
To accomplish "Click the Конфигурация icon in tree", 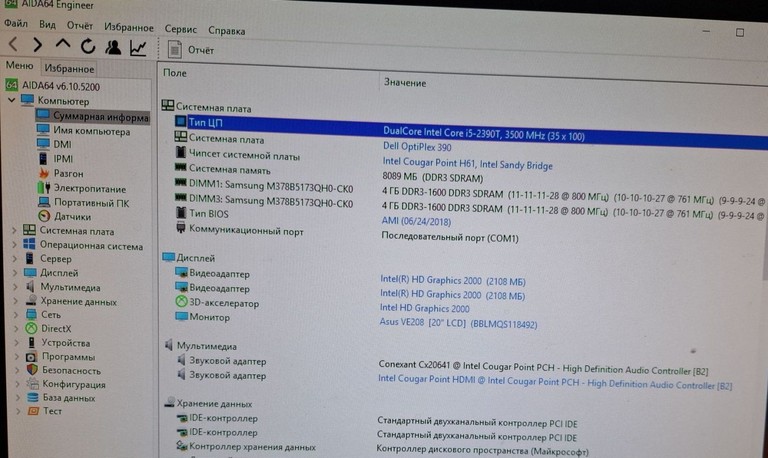I will click(33, 384).
